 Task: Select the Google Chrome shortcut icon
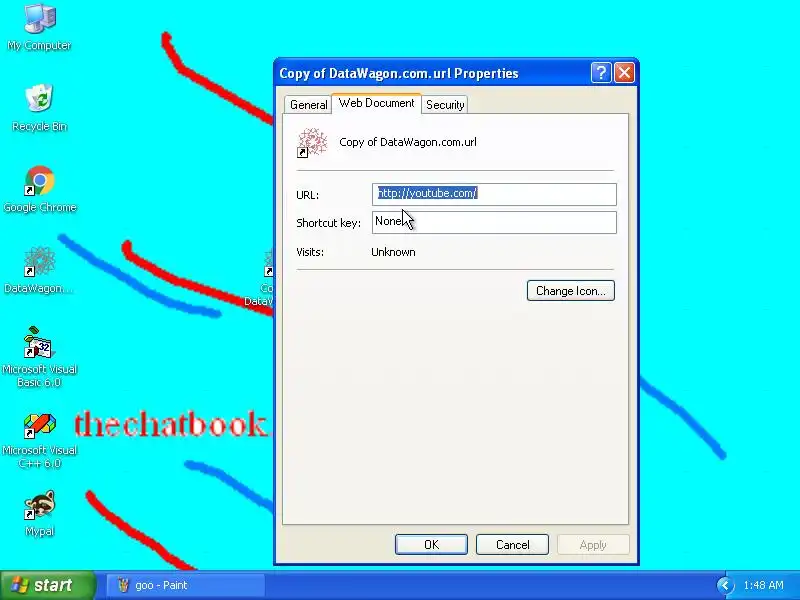coord(39,189)
